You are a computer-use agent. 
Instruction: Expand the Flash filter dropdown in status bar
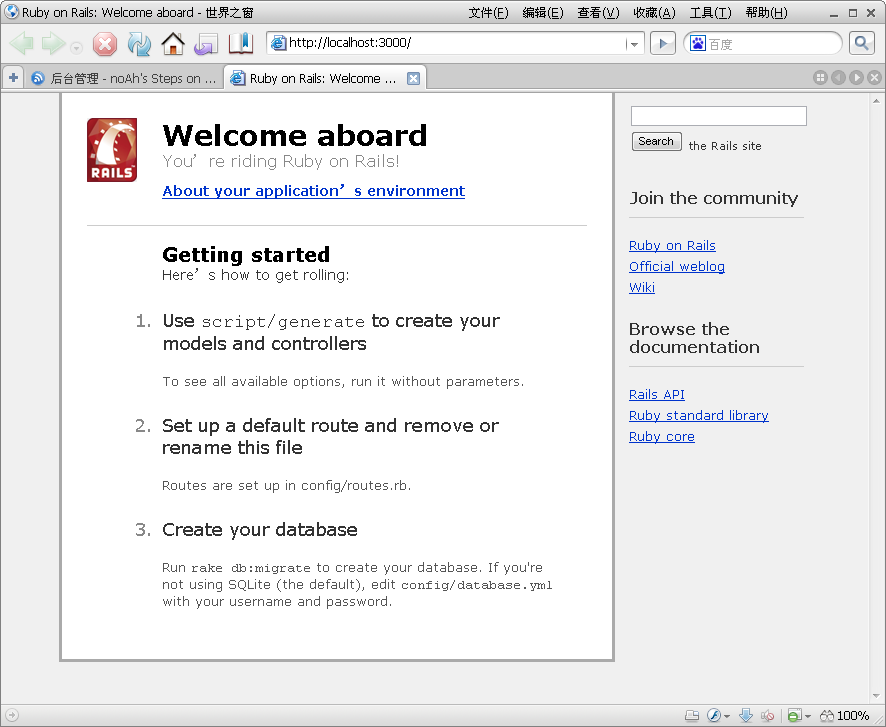(727, 716)
